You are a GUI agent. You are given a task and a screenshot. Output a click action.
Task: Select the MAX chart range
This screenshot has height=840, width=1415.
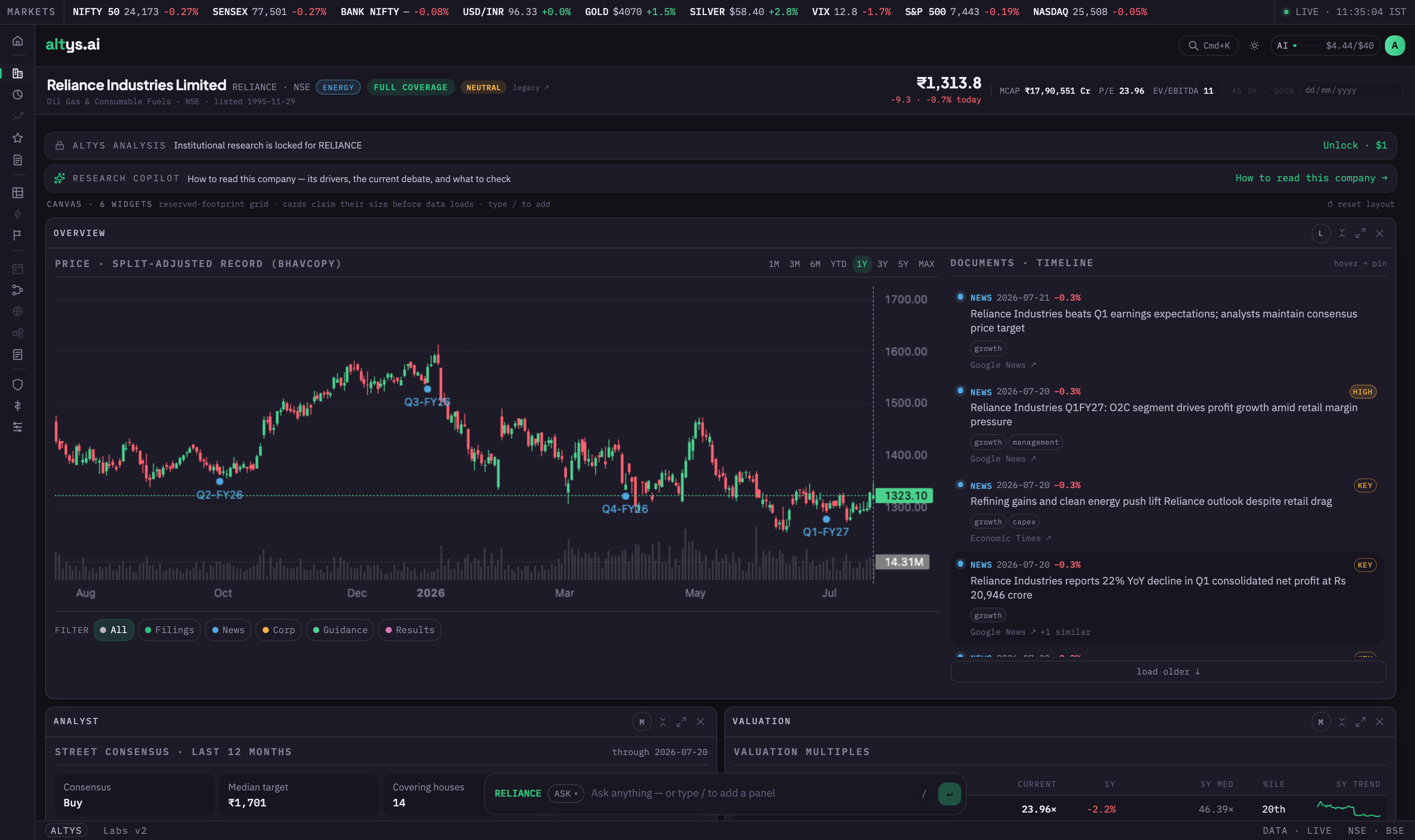[926, 264]
